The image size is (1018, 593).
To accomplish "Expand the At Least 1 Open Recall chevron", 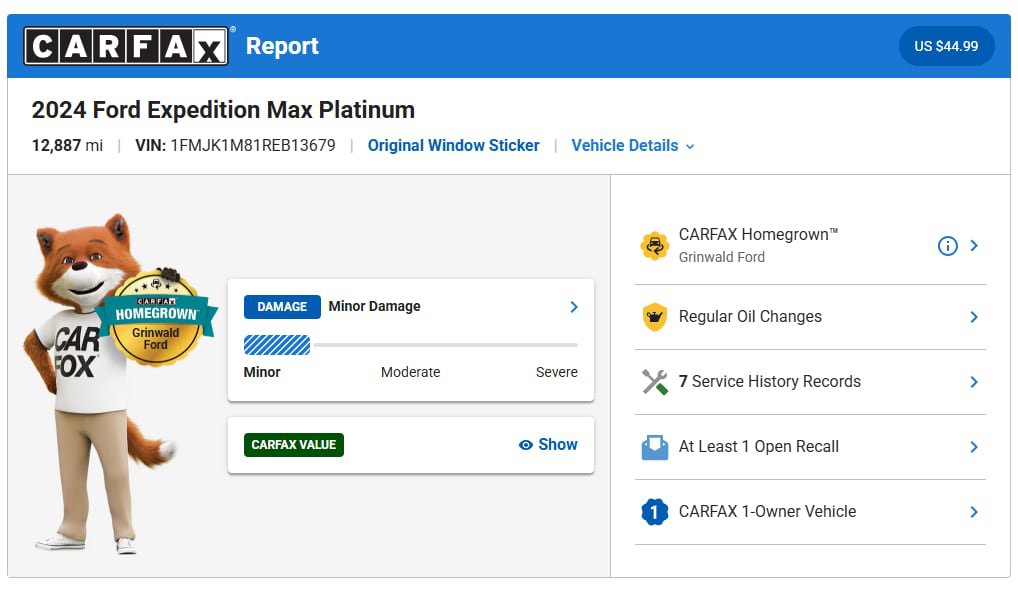I will (x=974, y=447).
